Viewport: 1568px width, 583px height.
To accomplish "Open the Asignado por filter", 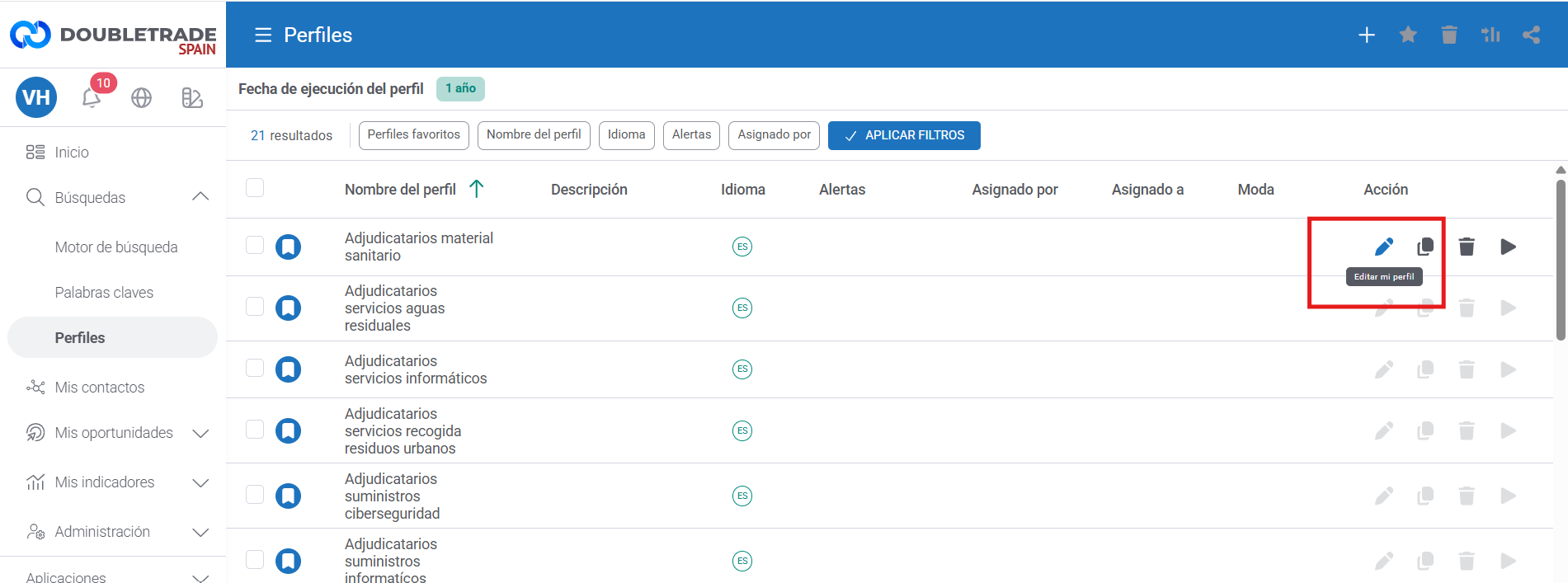I will tap(774, 135).
